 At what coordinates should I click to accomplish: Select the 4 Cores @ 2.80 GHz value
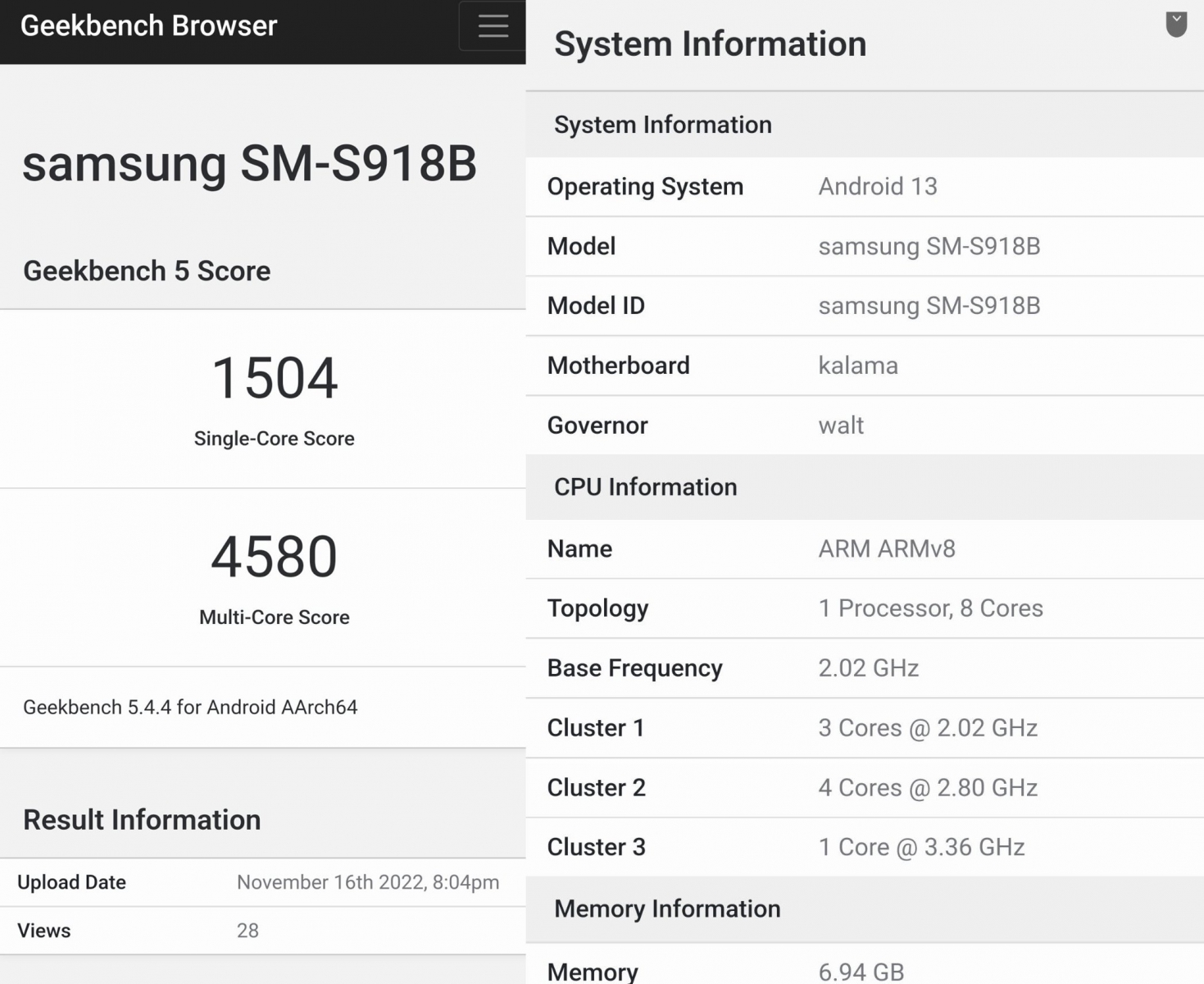tap(928, 788)
